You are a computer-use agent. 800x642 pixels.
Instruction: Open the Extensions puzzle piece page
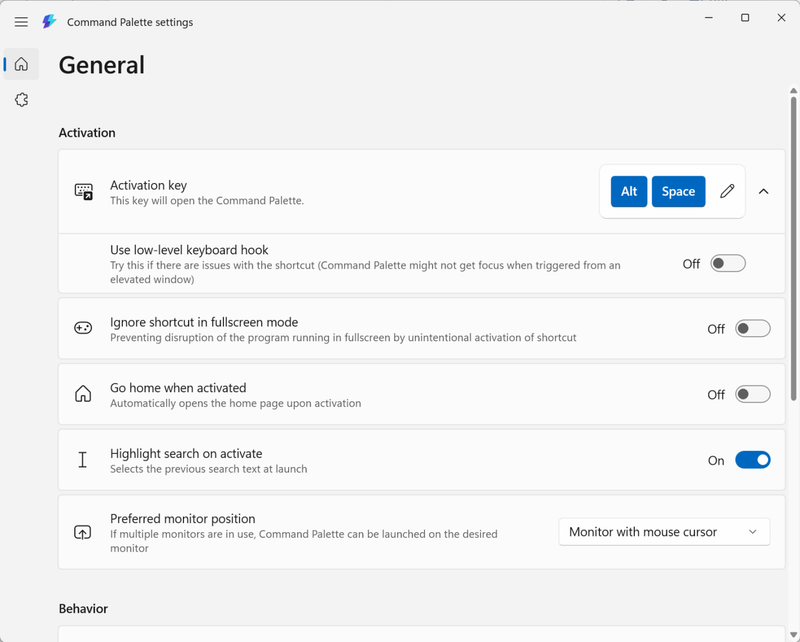21,100
